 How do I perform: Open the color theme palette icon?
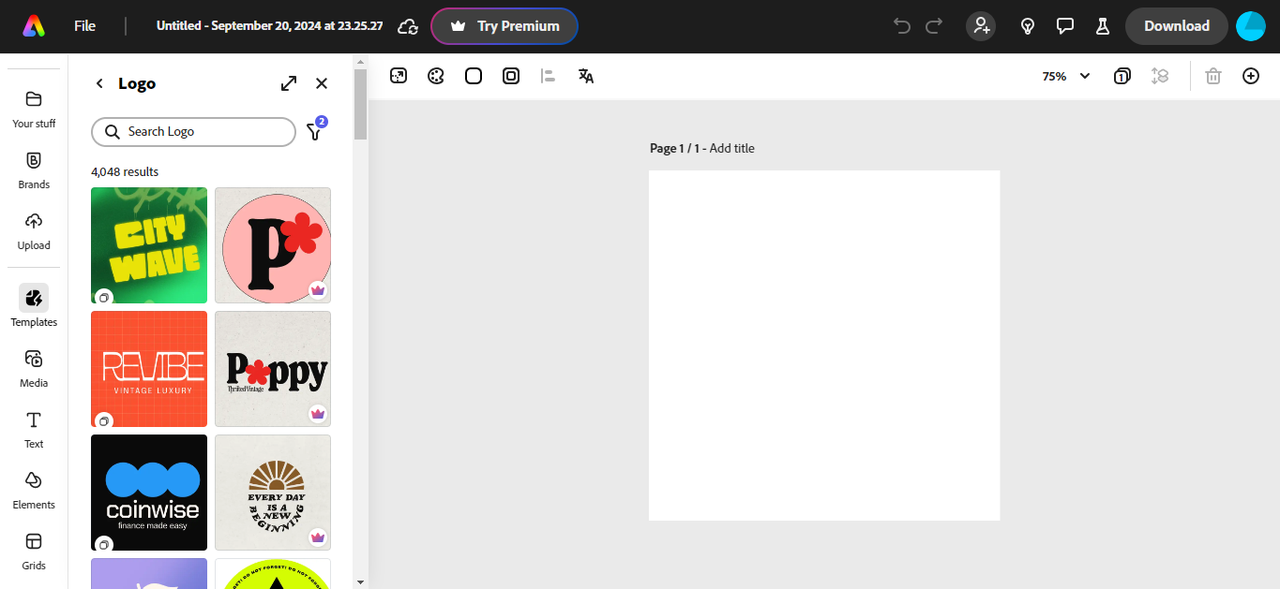436,76
